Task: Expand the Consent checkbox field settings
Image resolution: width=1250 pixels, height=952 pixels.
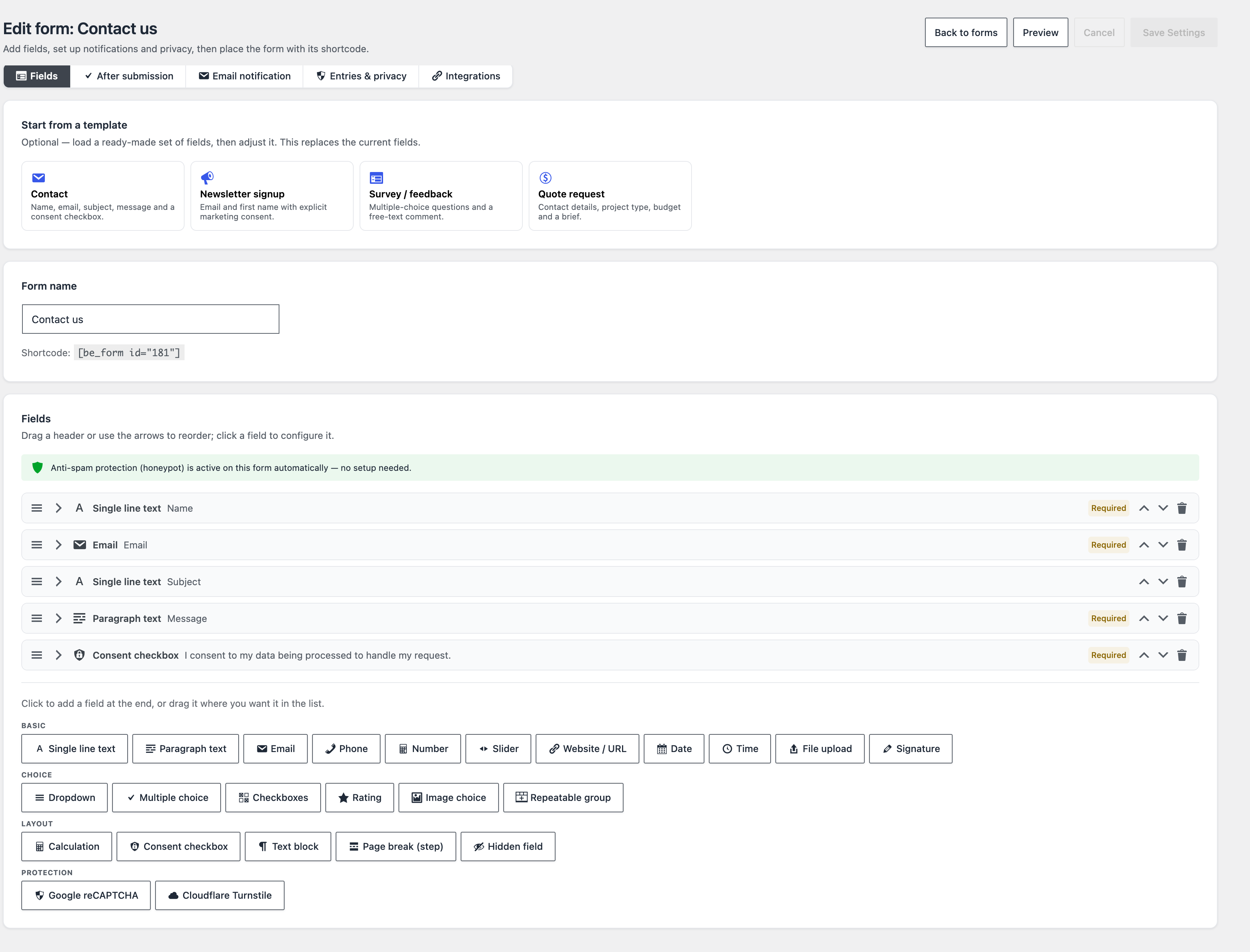Action: click(x=58, y=656)
